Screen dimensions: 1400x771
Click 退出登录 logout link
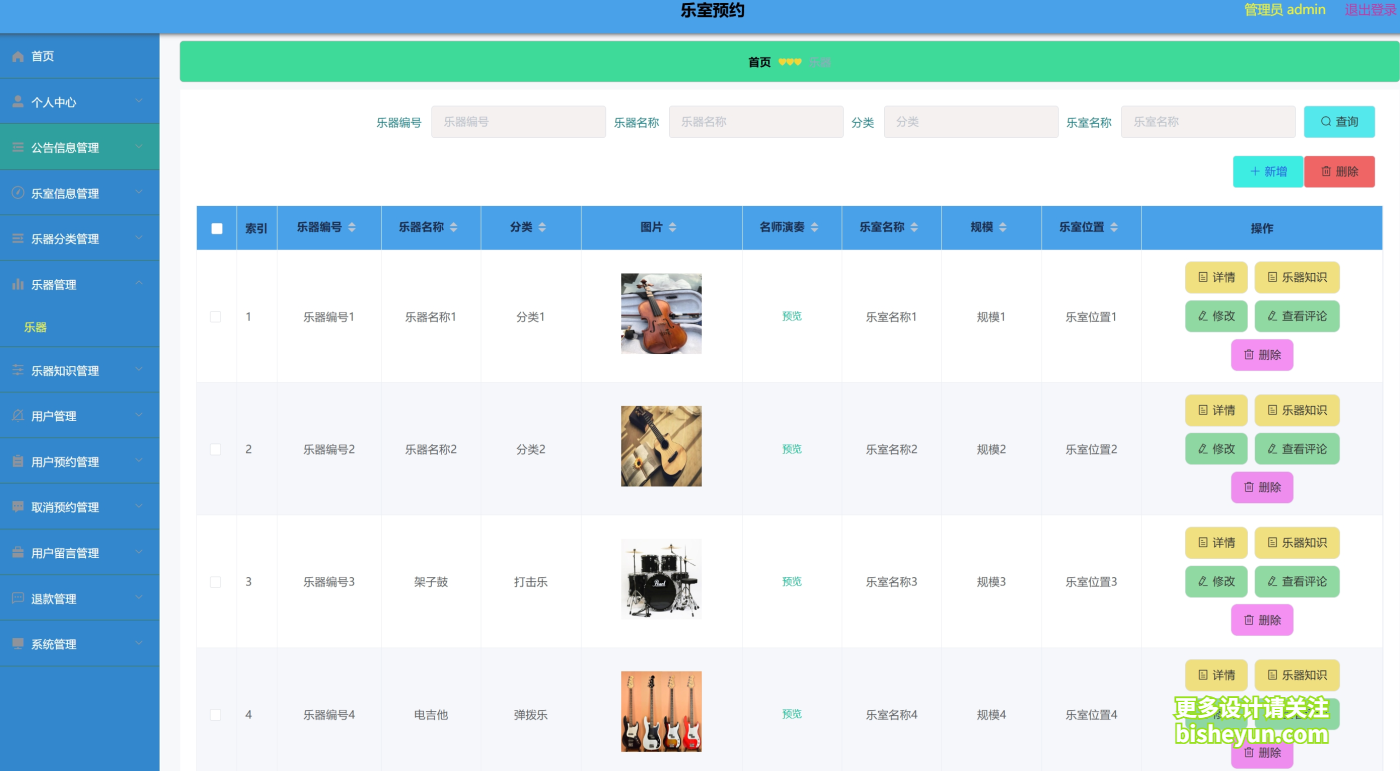point(1371,10)
